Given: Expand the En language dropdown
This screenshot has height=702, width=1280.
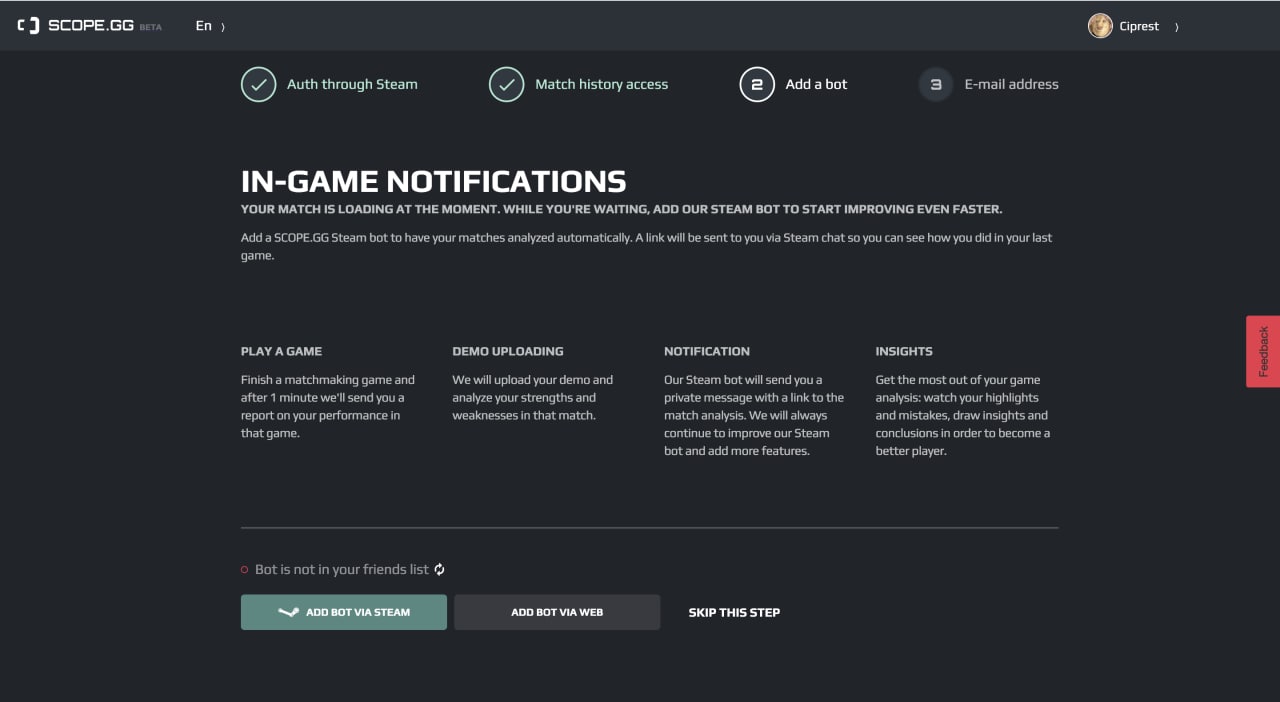Looking at the screenshot, I should (210, 26).
